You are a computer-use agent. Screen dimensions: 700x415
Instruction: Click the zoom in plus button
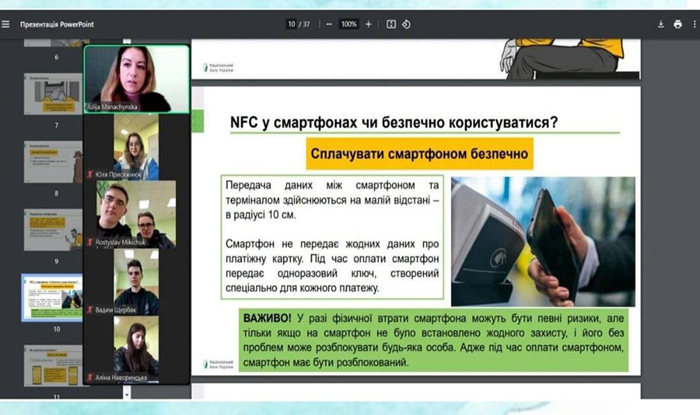point(369,23)
